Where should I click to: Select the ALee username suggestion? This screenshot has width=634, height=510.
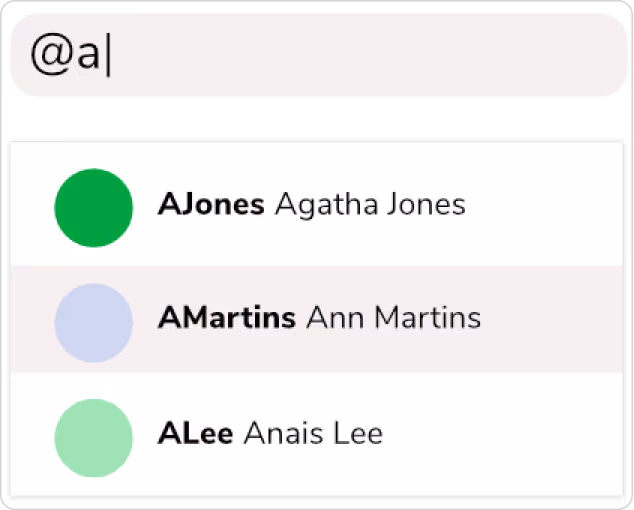[x=196, y=434]
